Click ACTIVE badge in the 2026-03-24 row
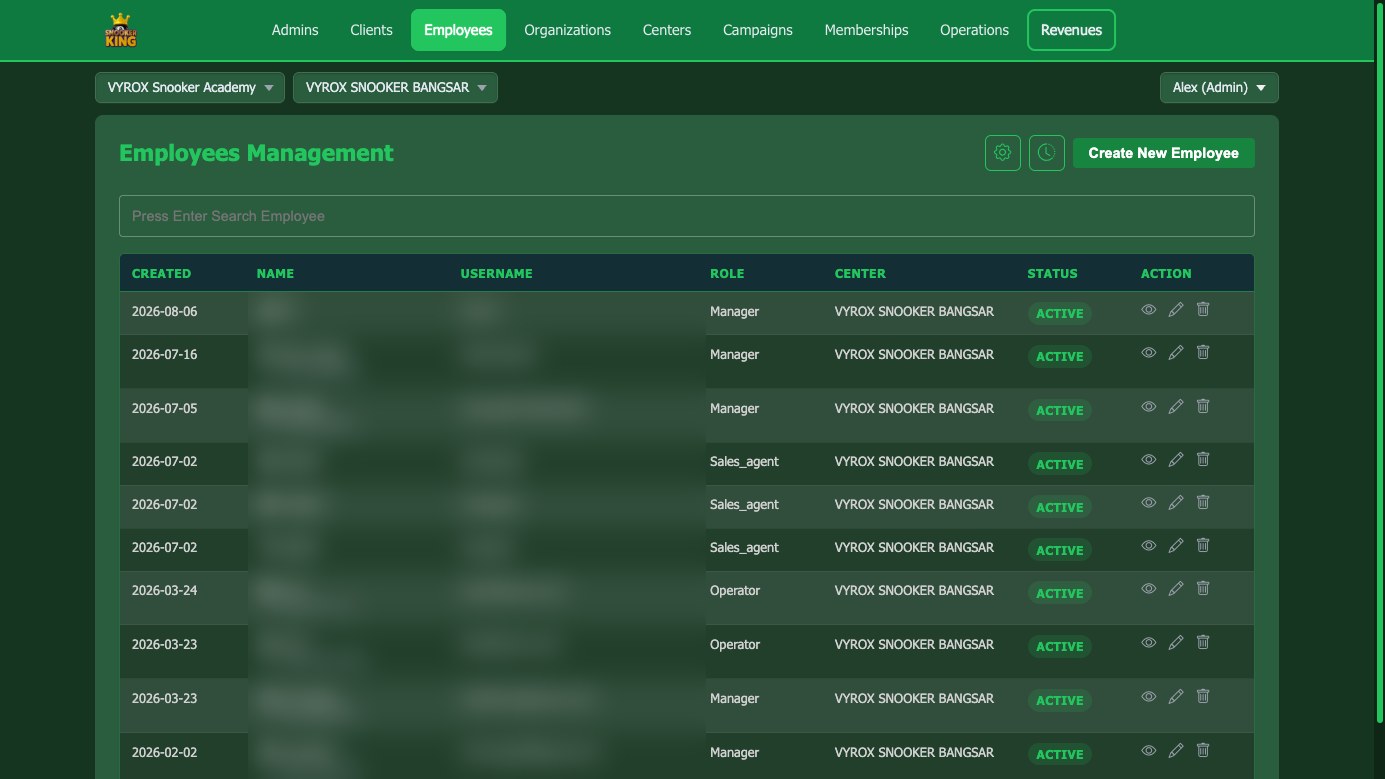Image resolution: width=1385 pixels, height=779 pixels. (1059, 593)
